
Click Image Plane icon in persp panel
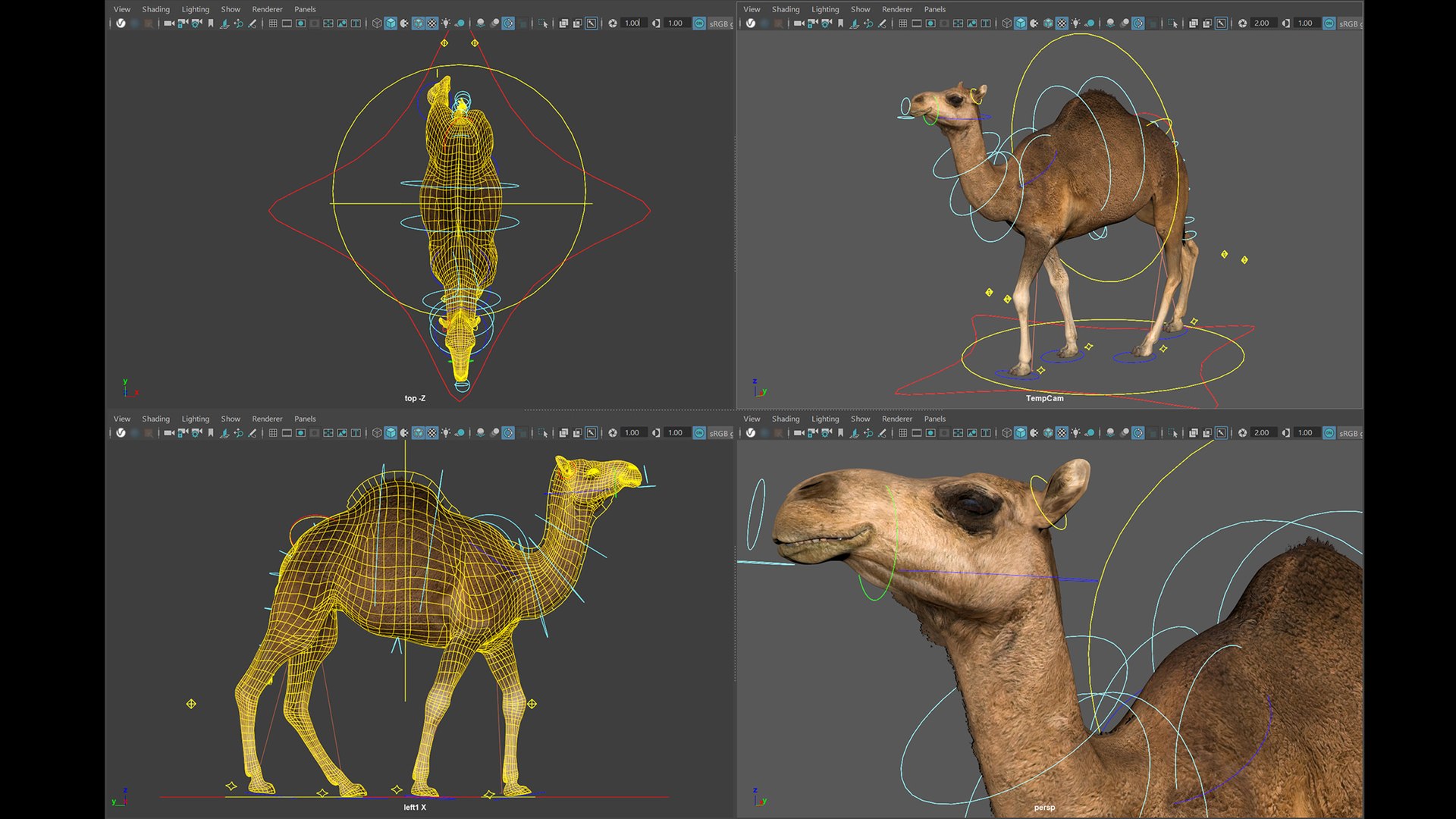[854, 433]
